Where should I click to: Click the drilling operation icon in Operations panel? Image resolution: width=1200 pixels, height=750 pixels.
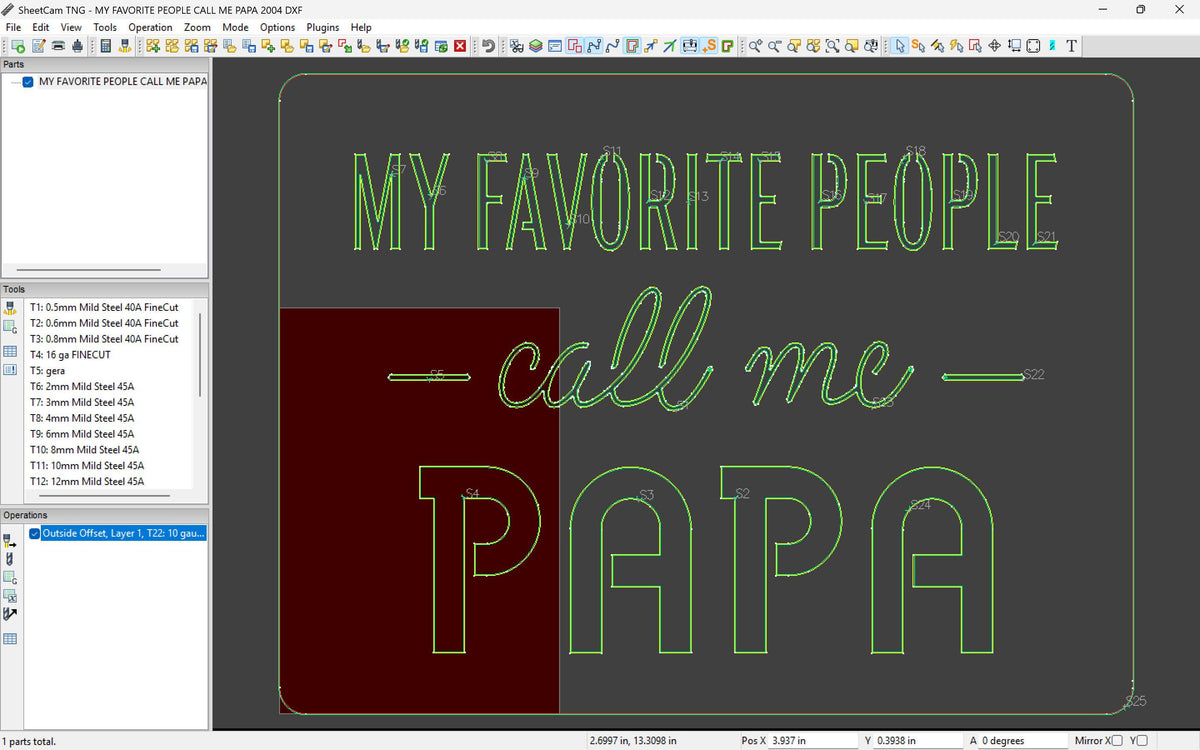point(10,558)
